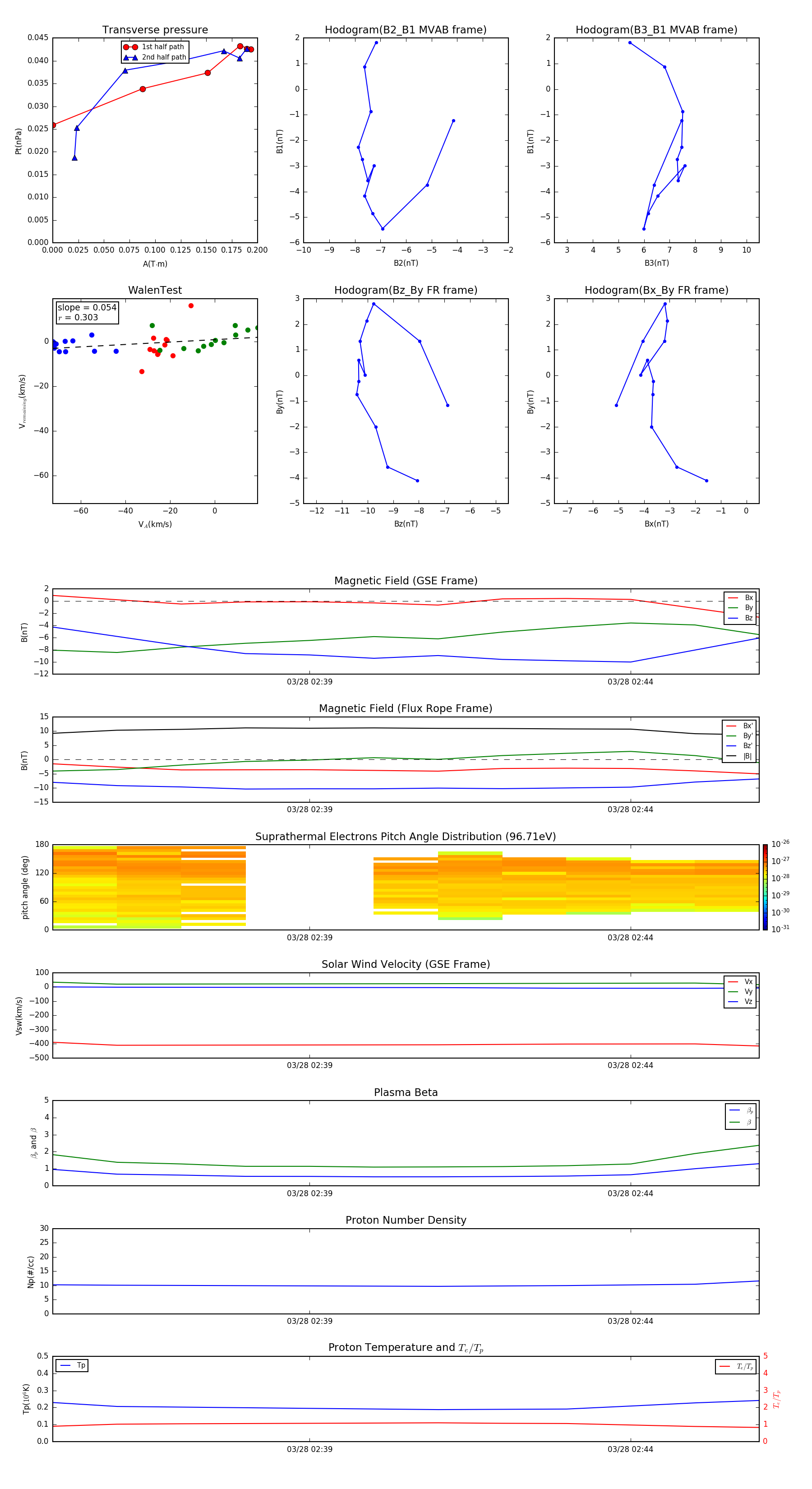The height and width of the screenshot is (1489, 812).
Task: Click '03/28 02:44' tick under Plasma Beta
Action: coord(631,1193)
